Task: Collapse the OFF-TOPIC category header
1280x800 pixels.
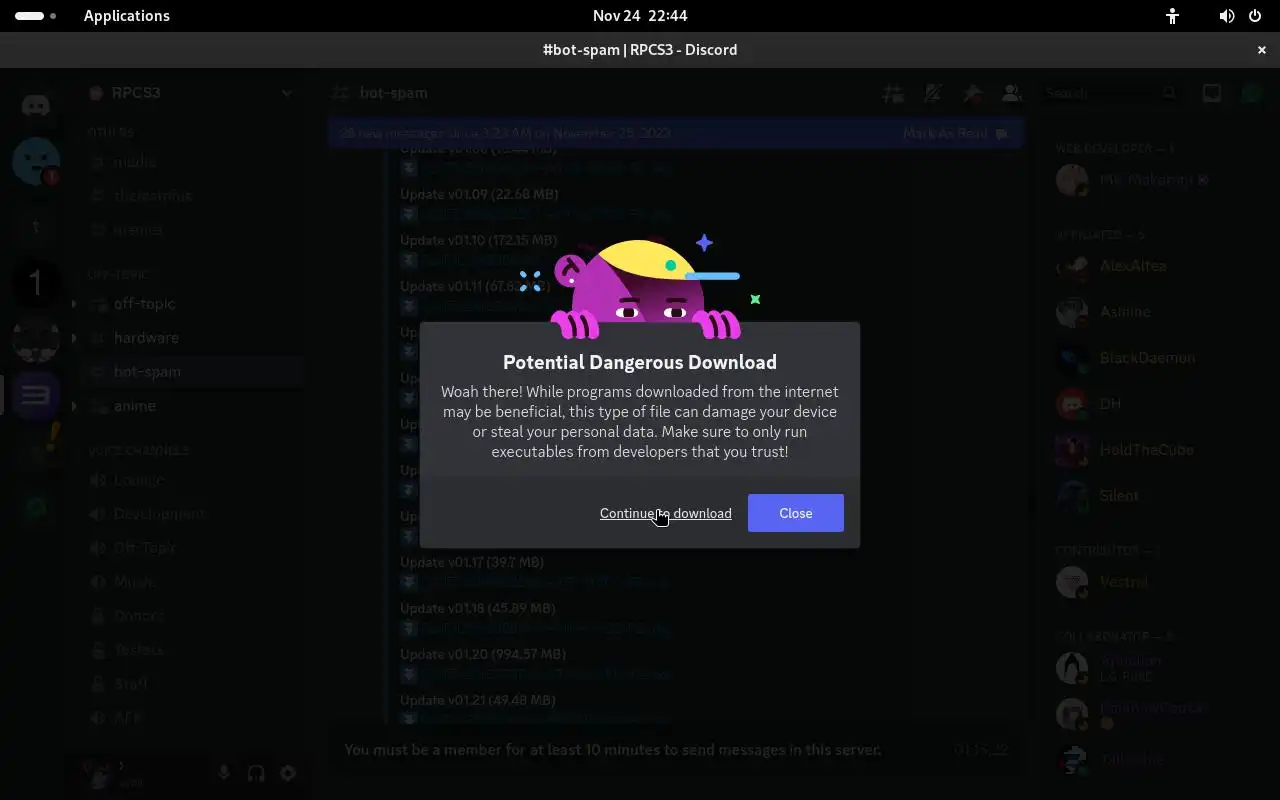Action: point(118,273)
